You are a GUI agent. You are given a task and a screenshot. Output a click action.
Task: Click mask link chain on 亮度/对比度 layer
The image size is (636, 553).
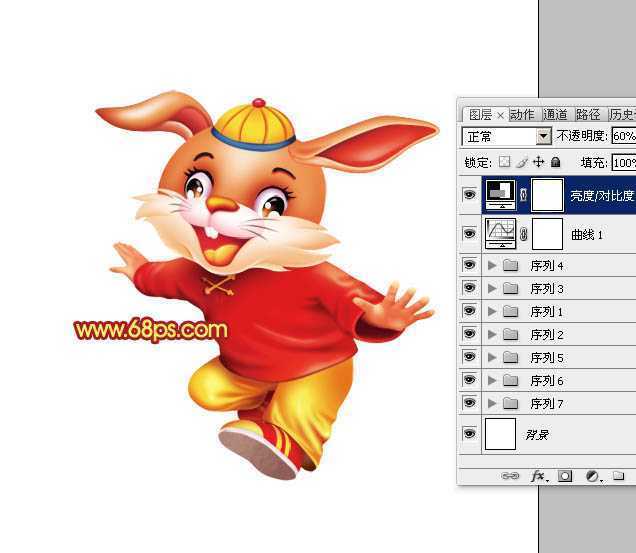(523, 195)
